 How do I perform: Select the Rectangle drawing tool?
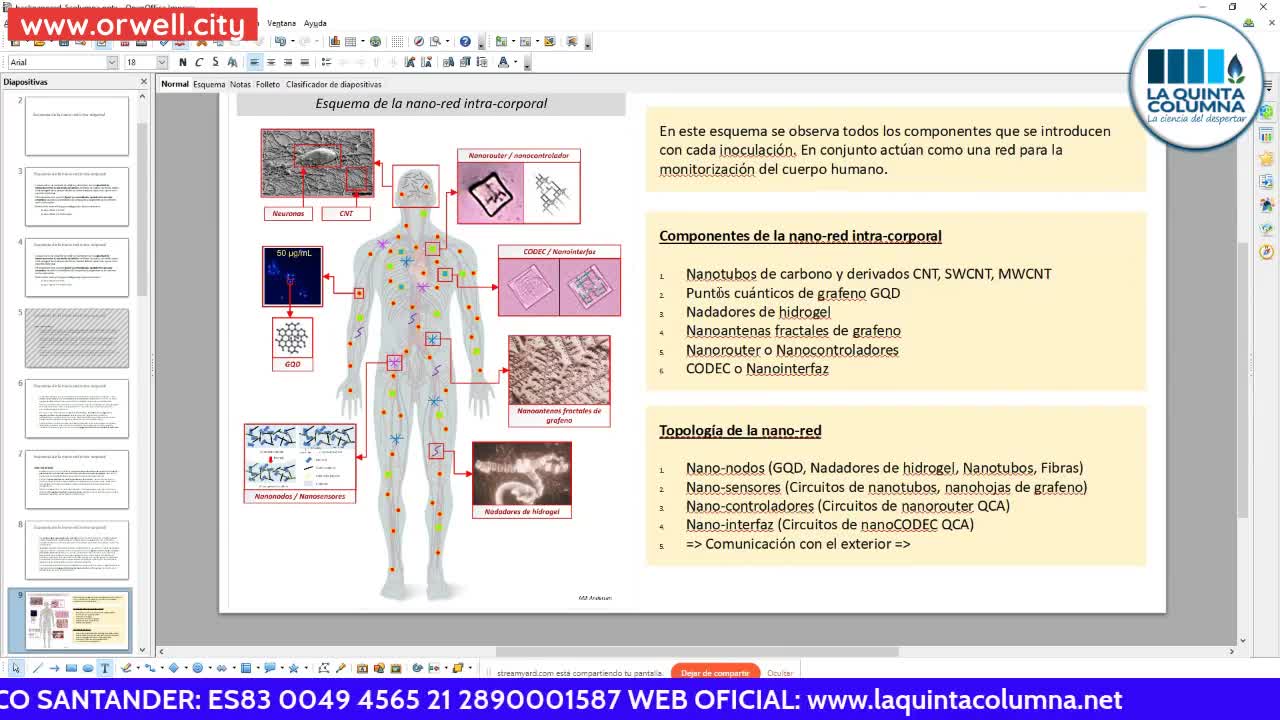point(71,668)
